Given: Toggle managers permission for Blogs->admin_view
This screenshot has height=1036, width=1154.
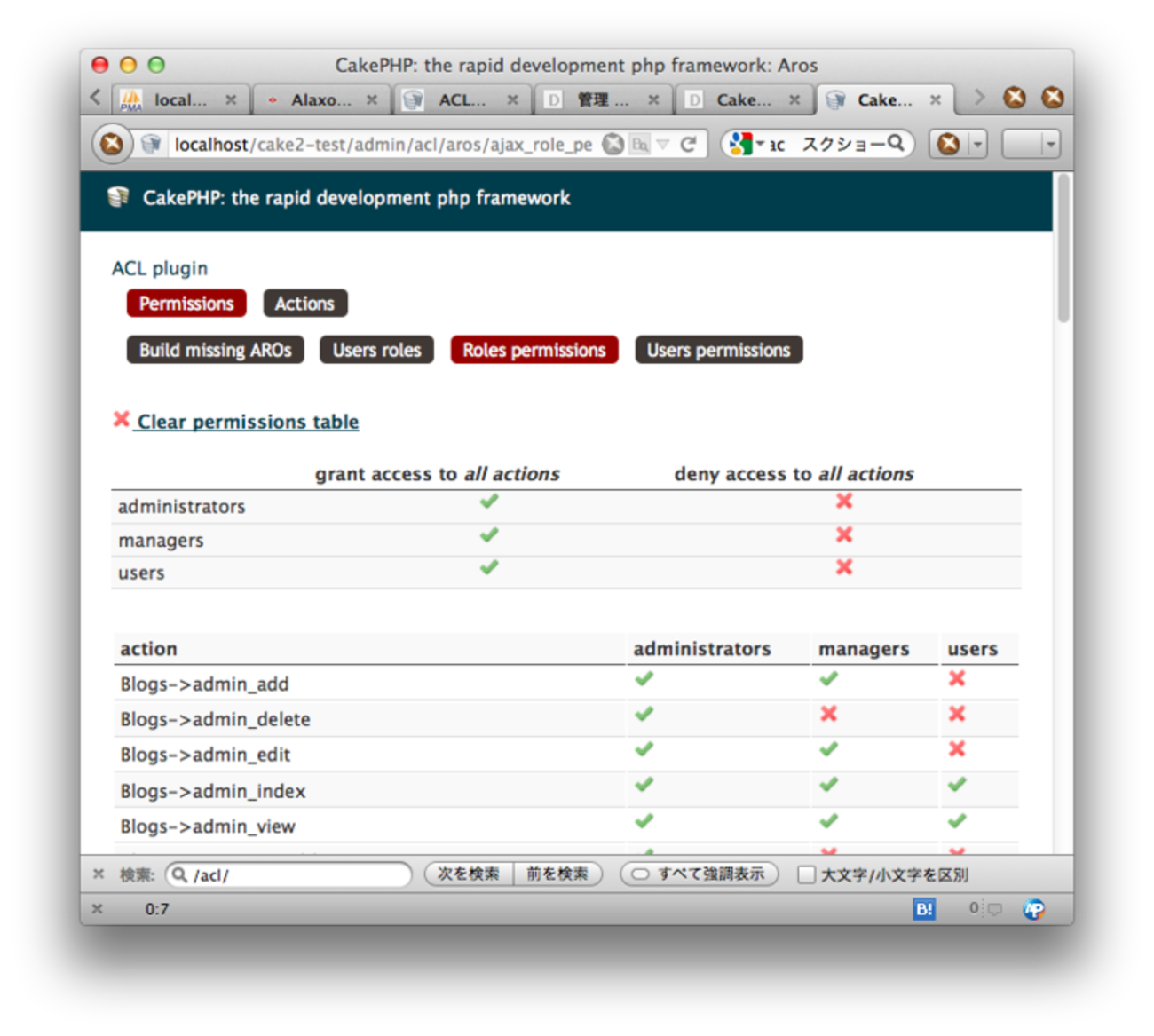Looking at the screenshot, I should (828, 821).
